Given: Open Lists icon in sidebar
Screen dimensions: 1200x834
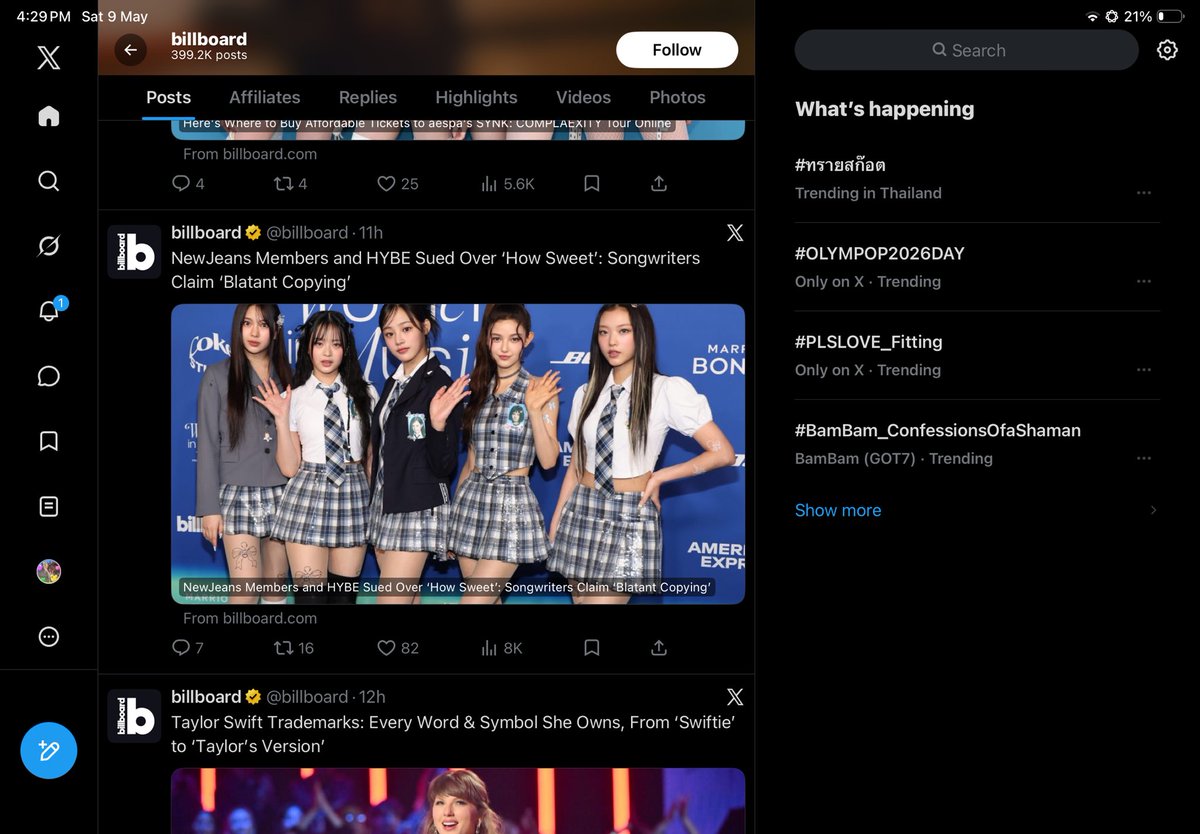Looking at the screenshot, I should click(x=48, y=506).
